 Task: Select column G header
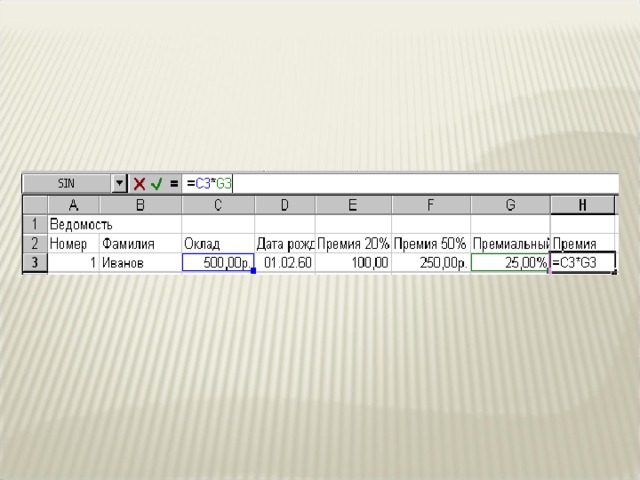[510, 204]
